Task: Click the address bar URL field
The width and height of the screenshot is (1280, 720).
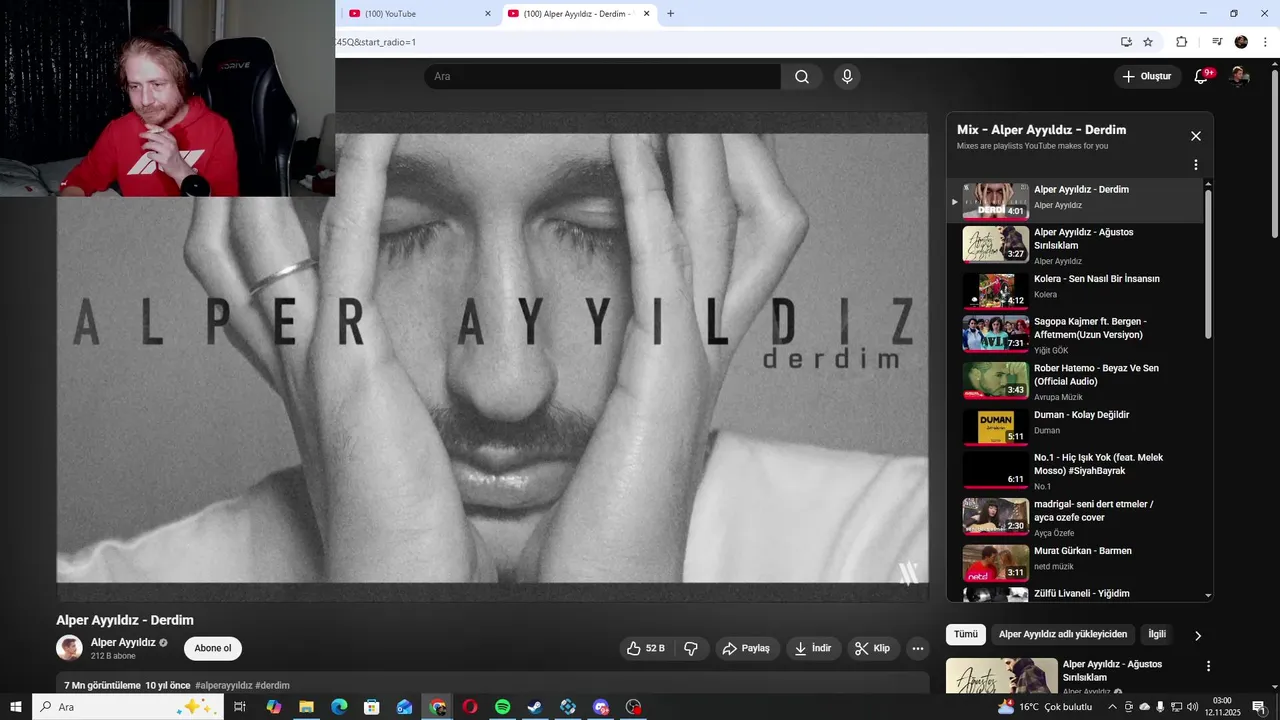Action: (720, 42)
